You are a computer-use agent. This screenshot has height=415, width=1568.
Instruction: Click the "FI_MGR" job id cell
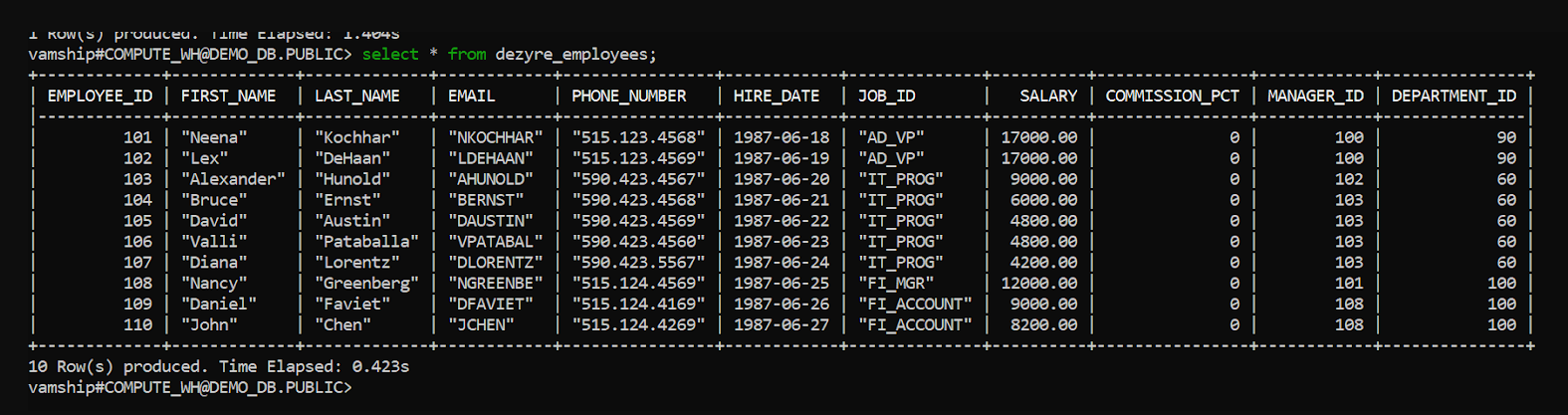pyautogui.click(x=896, y=283)
